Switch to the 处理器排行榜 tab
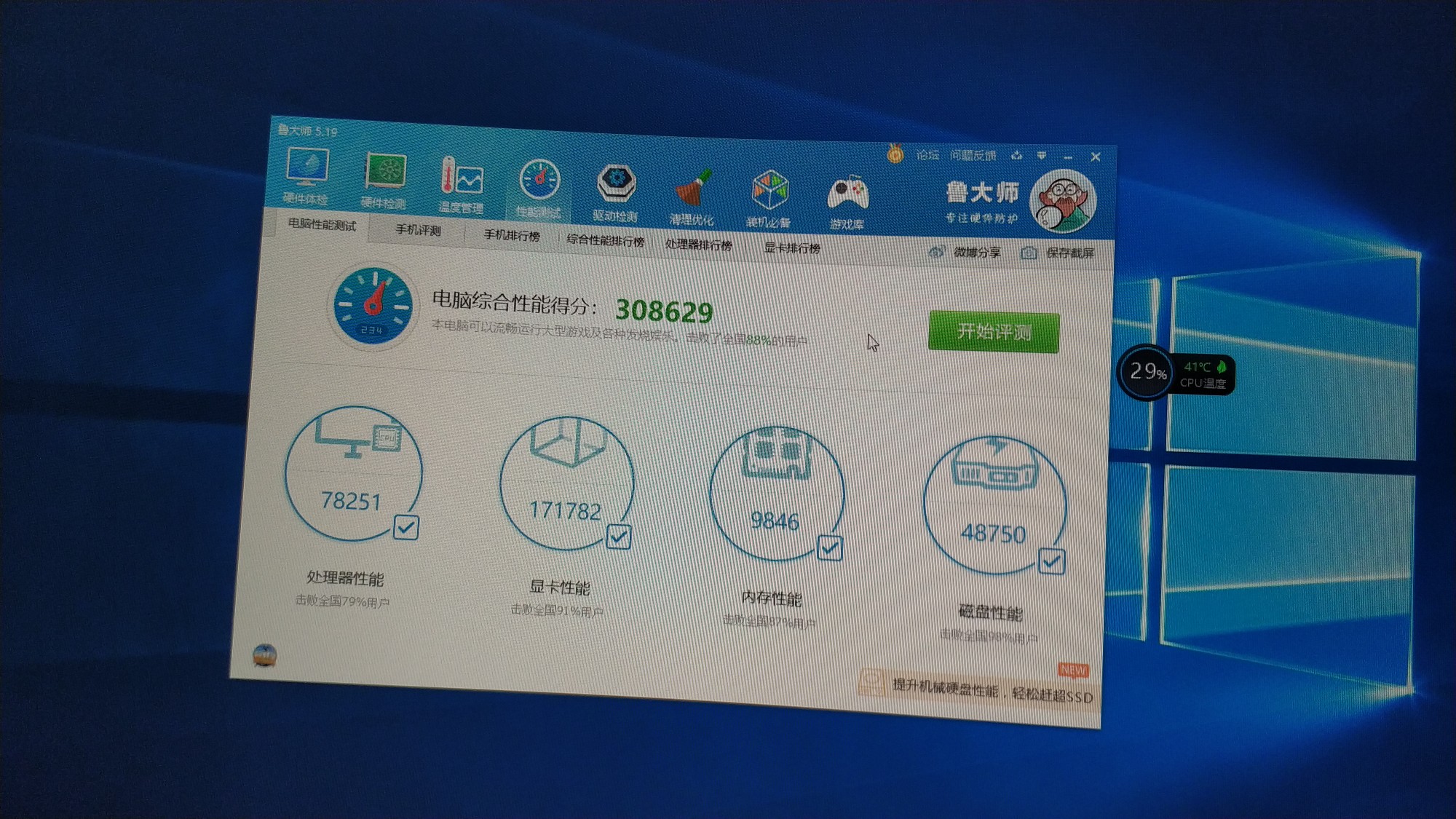Image resolution: width=1456 pixels, height=819 pixels. [x=698, y=245]
